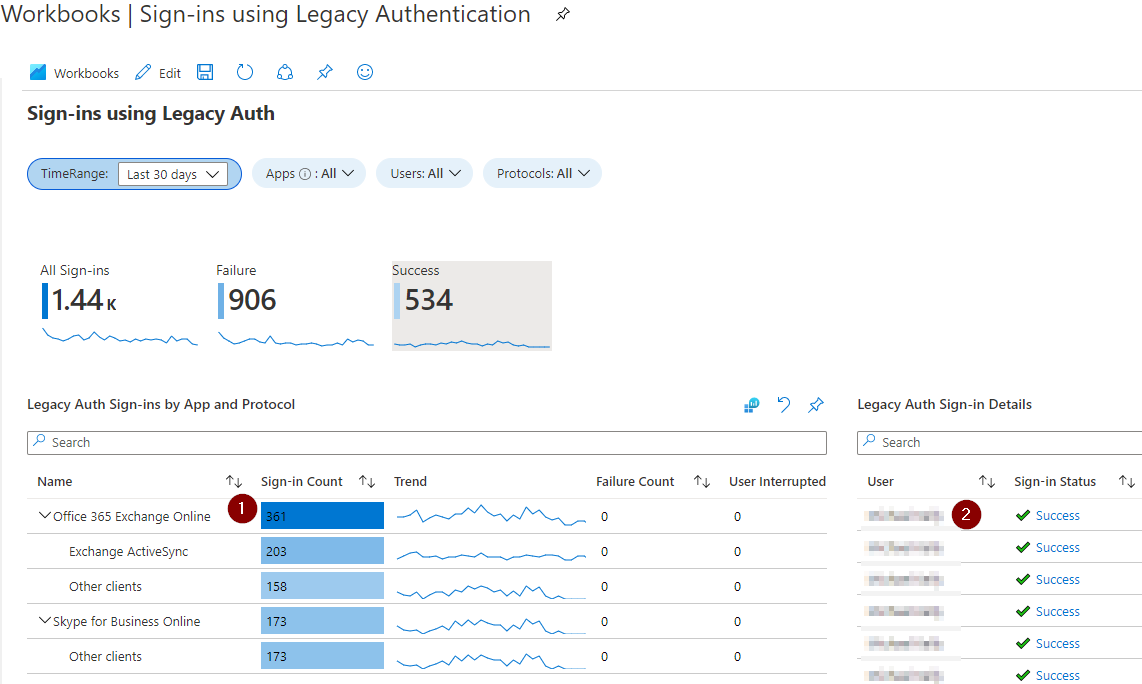Undo changes on the App and Protocol chart
The image size is (1142, 684).
(x=783, y=405)
